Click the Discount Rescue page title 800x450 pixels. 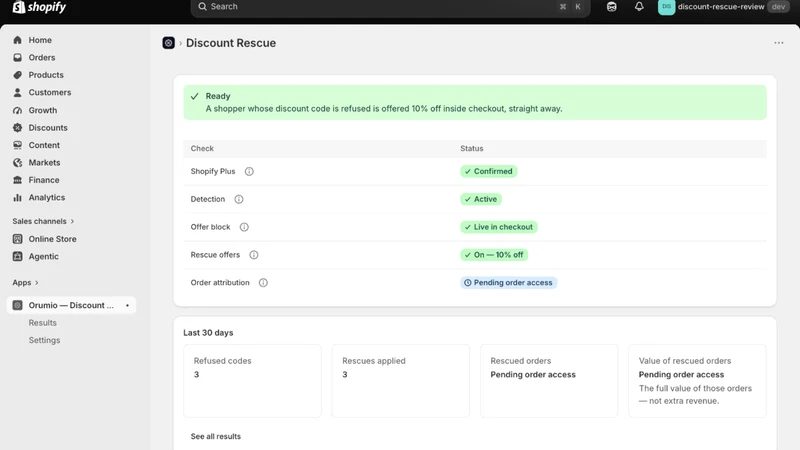[x=231, y=43]
